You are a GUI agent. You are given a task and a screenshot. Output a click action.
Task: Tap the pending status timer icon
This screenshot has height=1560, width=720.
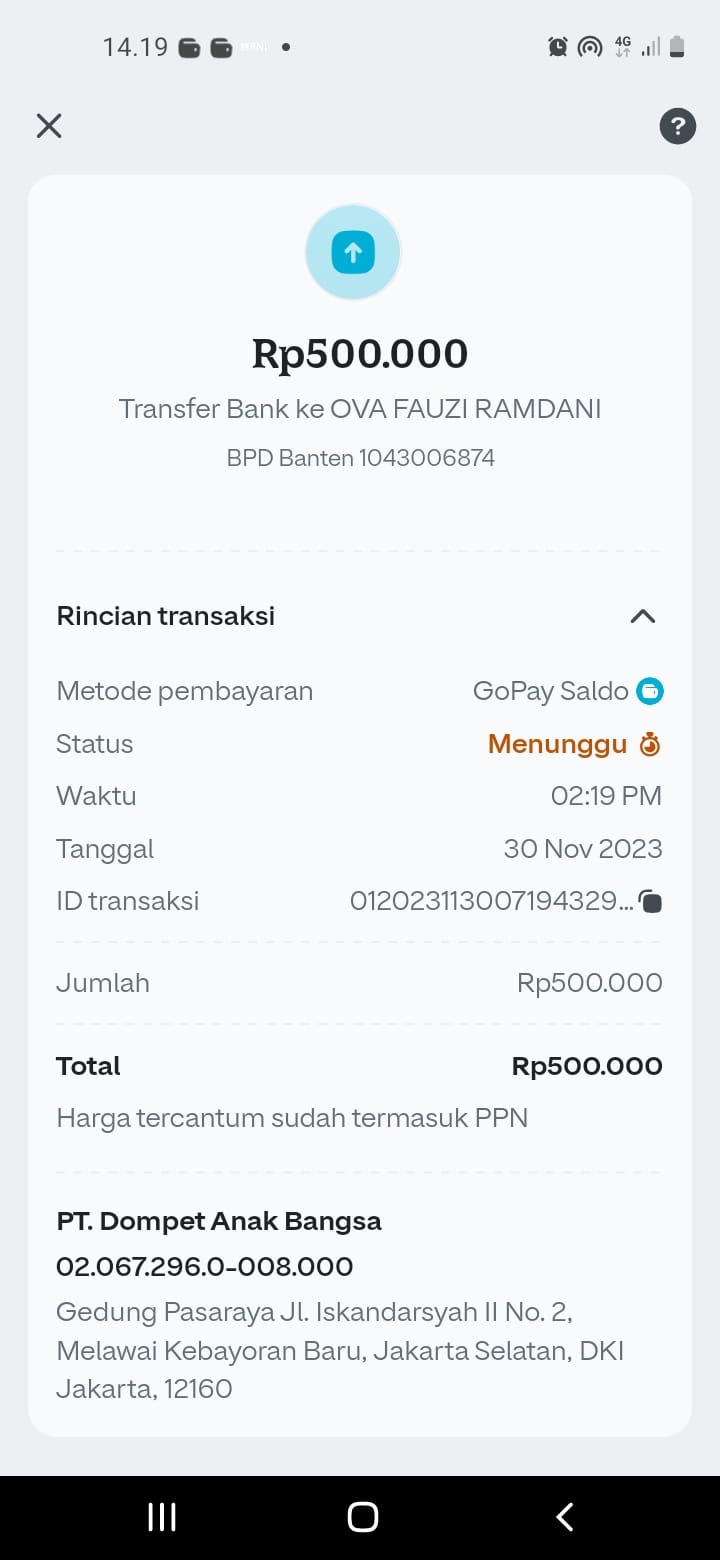650,744
